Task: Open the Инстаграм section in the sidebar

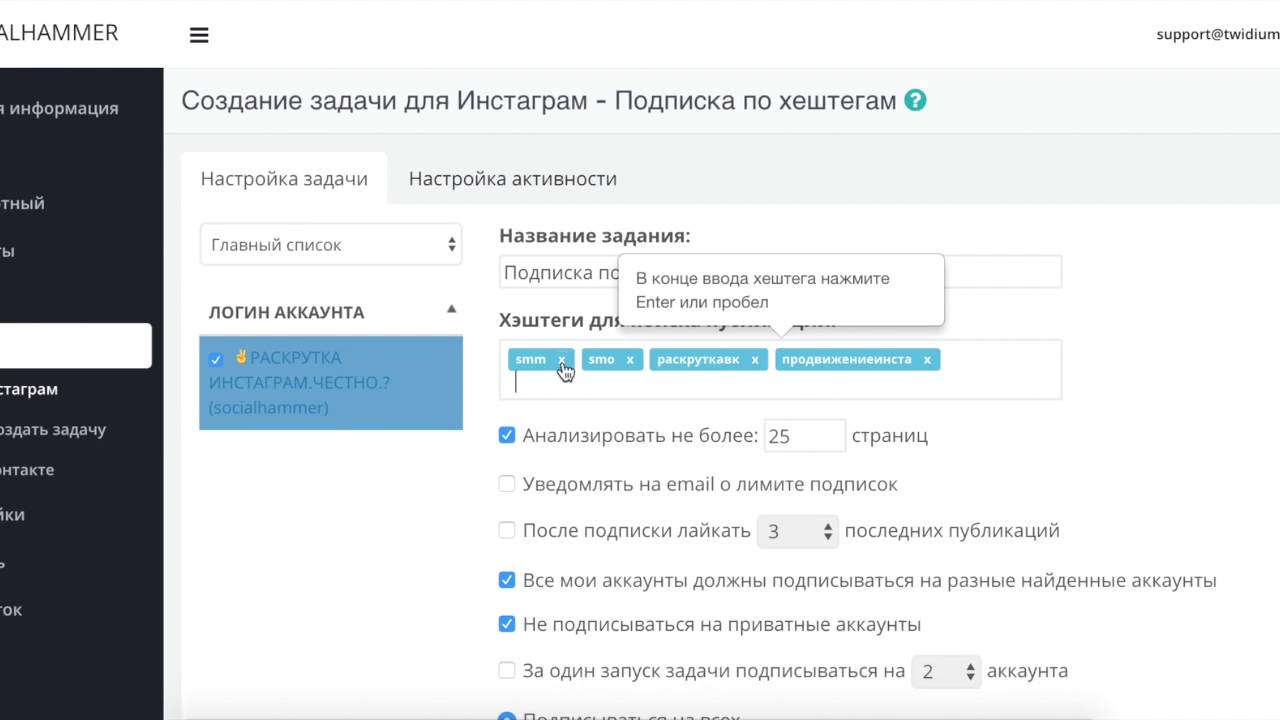Action: [x=29, y=389]
